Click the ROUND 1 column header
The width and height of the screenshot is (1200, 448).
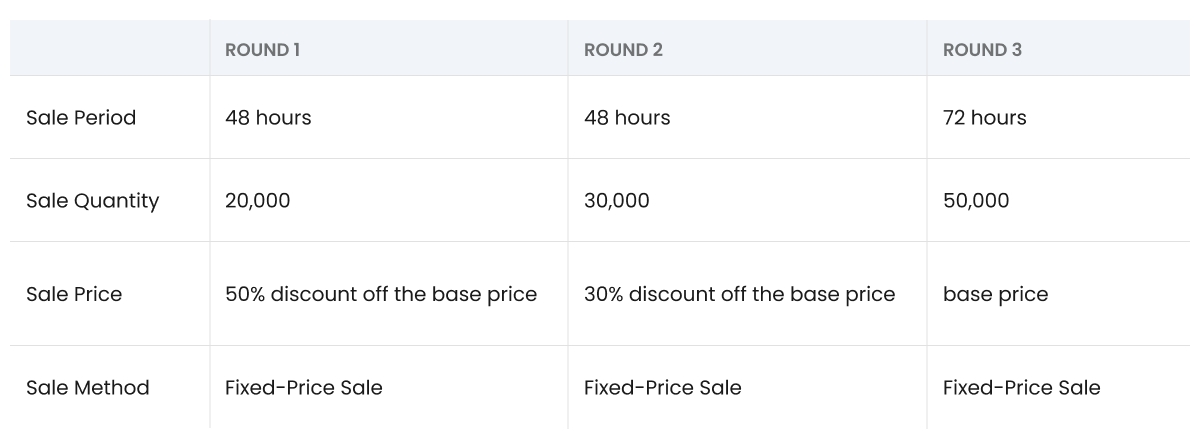263,50
